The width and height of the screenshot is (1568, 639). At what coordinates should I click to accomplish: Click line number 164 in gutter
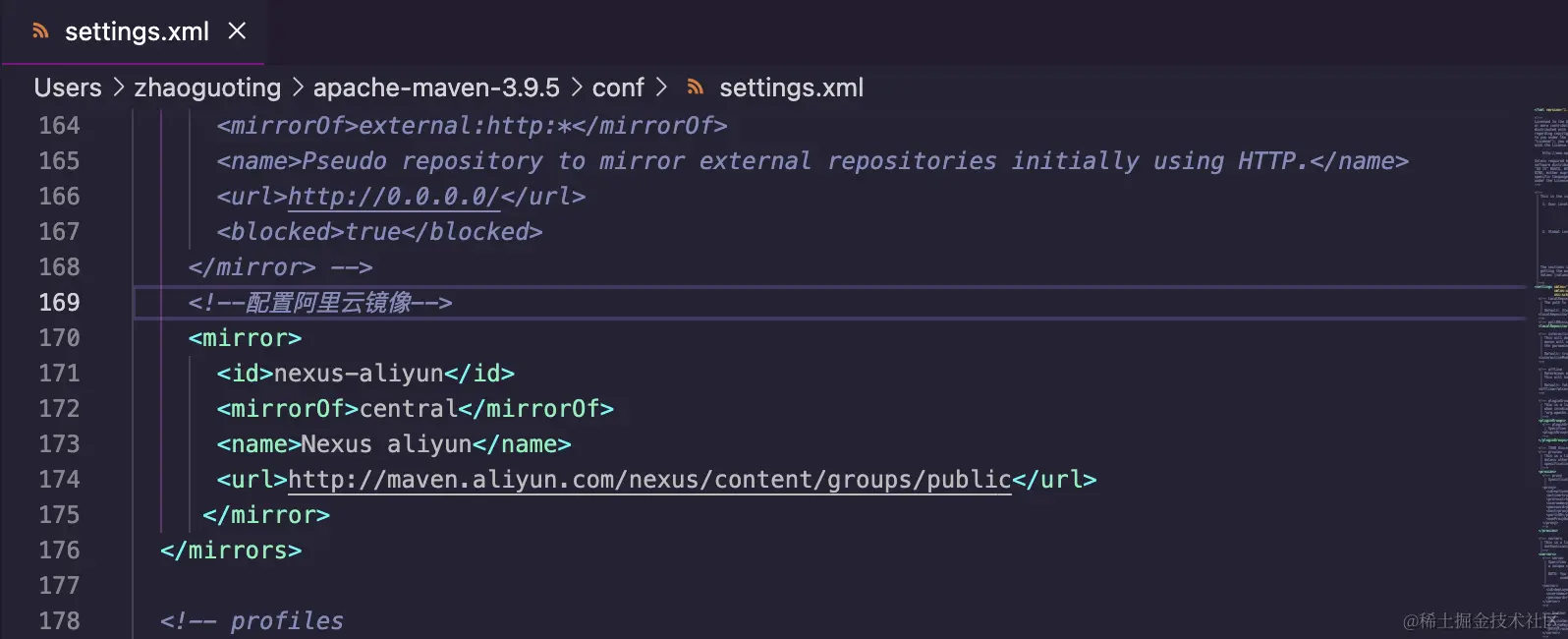tap(59, 126)
